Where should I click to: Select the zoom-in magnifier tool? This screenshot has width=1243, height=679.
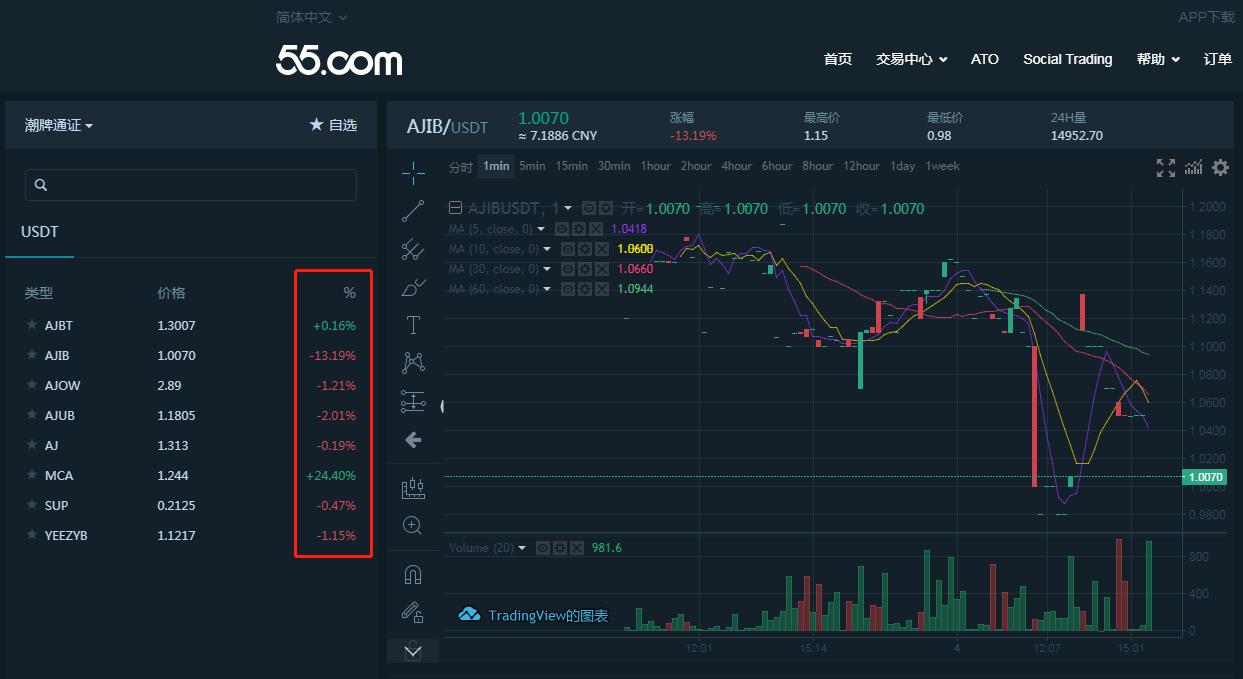[x=412, y=524]
